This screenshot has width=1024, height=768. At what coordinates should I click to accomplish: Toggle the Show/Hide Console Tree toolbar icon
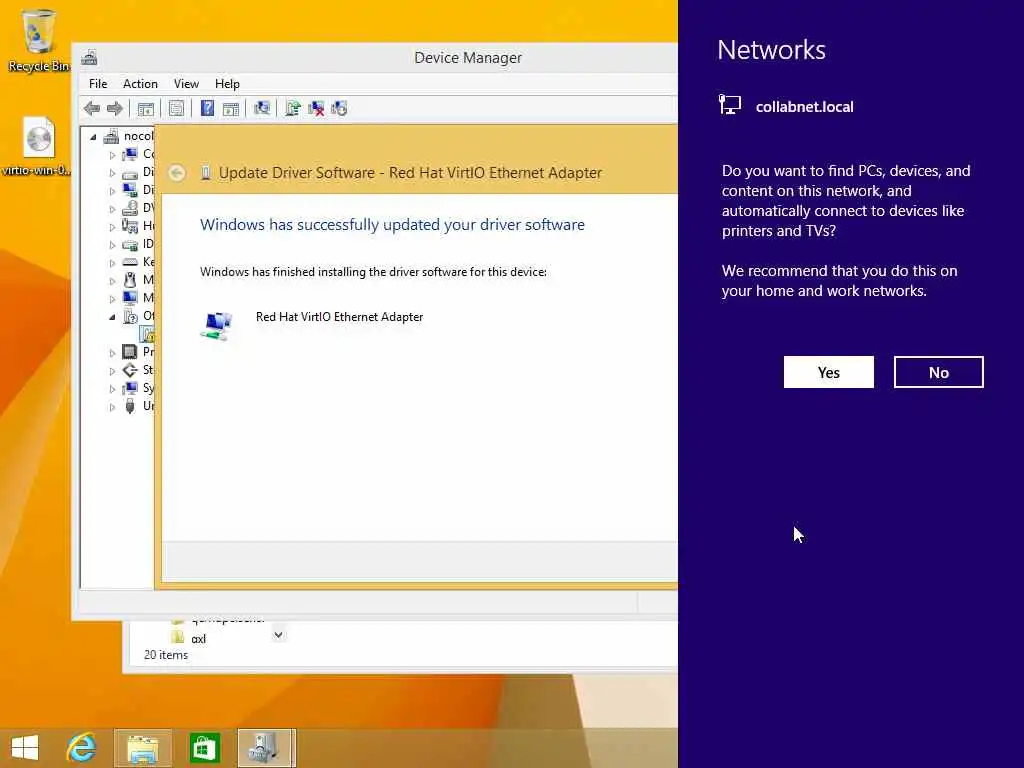point(146,108)
